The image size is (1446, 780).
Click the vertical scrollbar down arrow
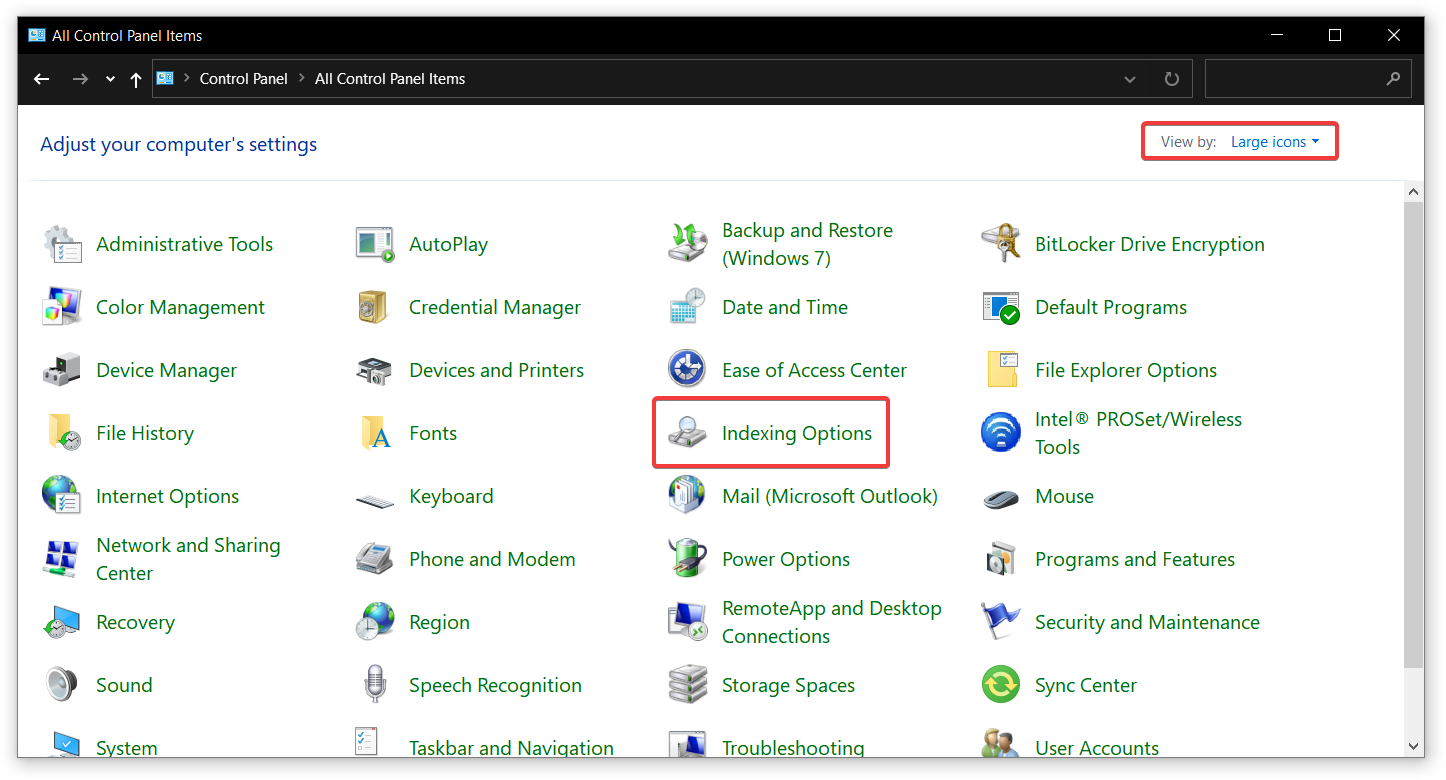tap(1414, 745)
